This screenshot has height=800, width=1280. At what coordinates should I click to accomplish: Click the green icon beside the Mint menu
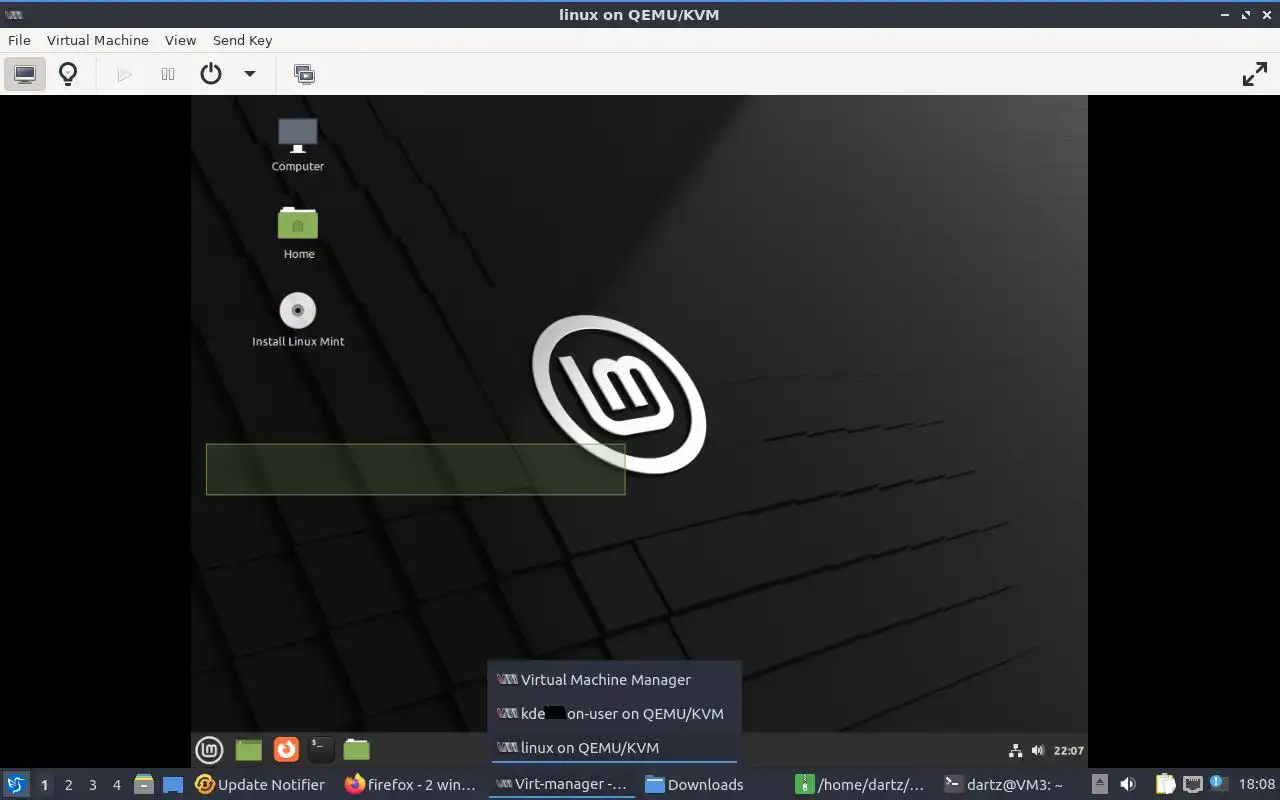(249, 749)
